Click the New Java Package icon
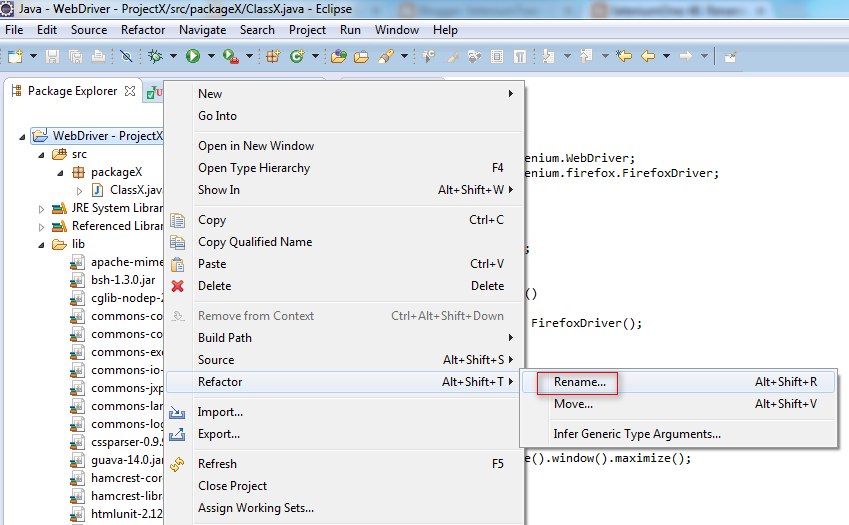Image resolution: width=849 pixels, height=525 pixels. pos(273,56)
